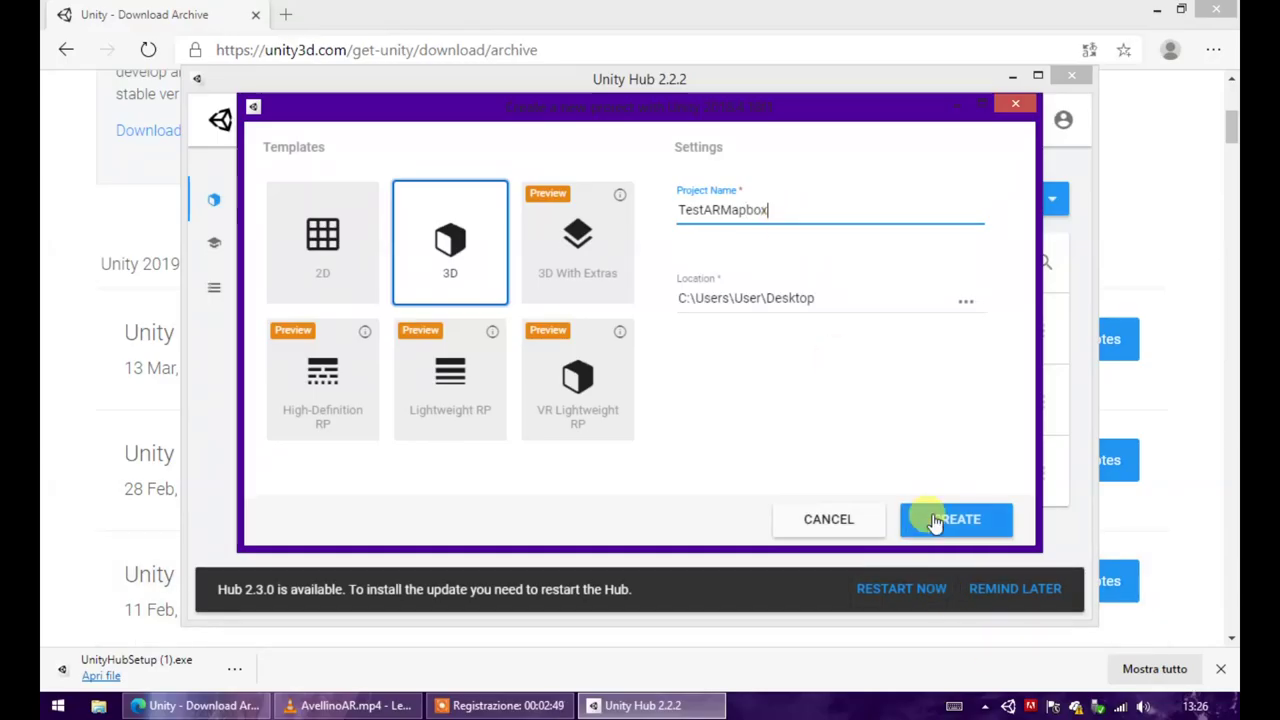Screen dimensions: 1280x720
Task: Show info for VR Lightweight RP template
Action: click(x=620, y=332)
